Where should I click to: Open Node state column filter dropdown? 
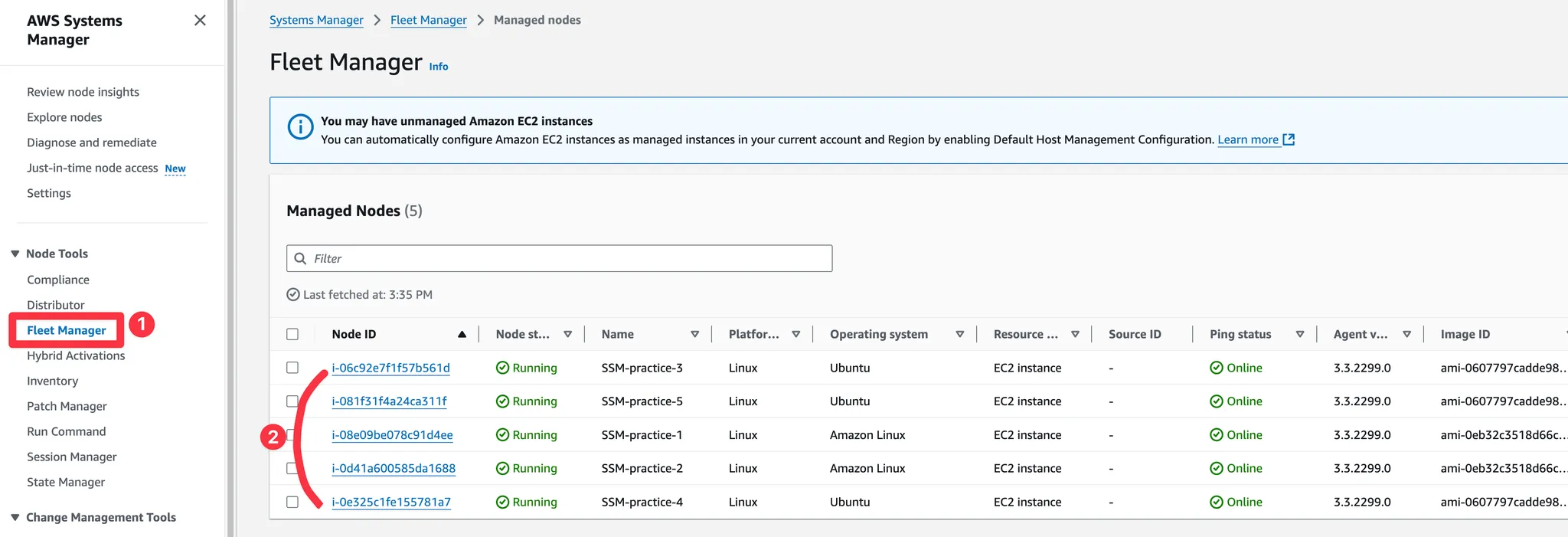pyautogui.click(x=568, y=334)
